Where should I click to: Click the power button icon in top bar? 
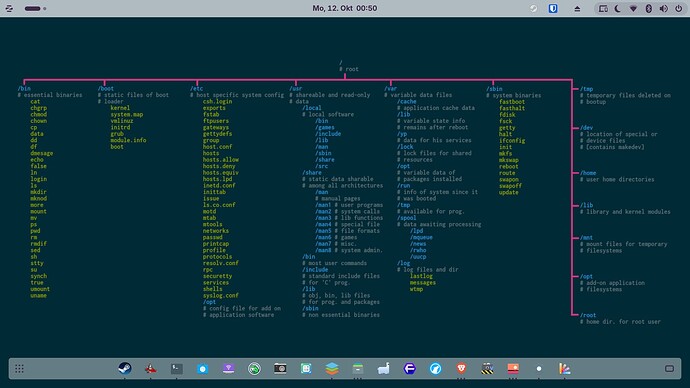tap(679, 8)
